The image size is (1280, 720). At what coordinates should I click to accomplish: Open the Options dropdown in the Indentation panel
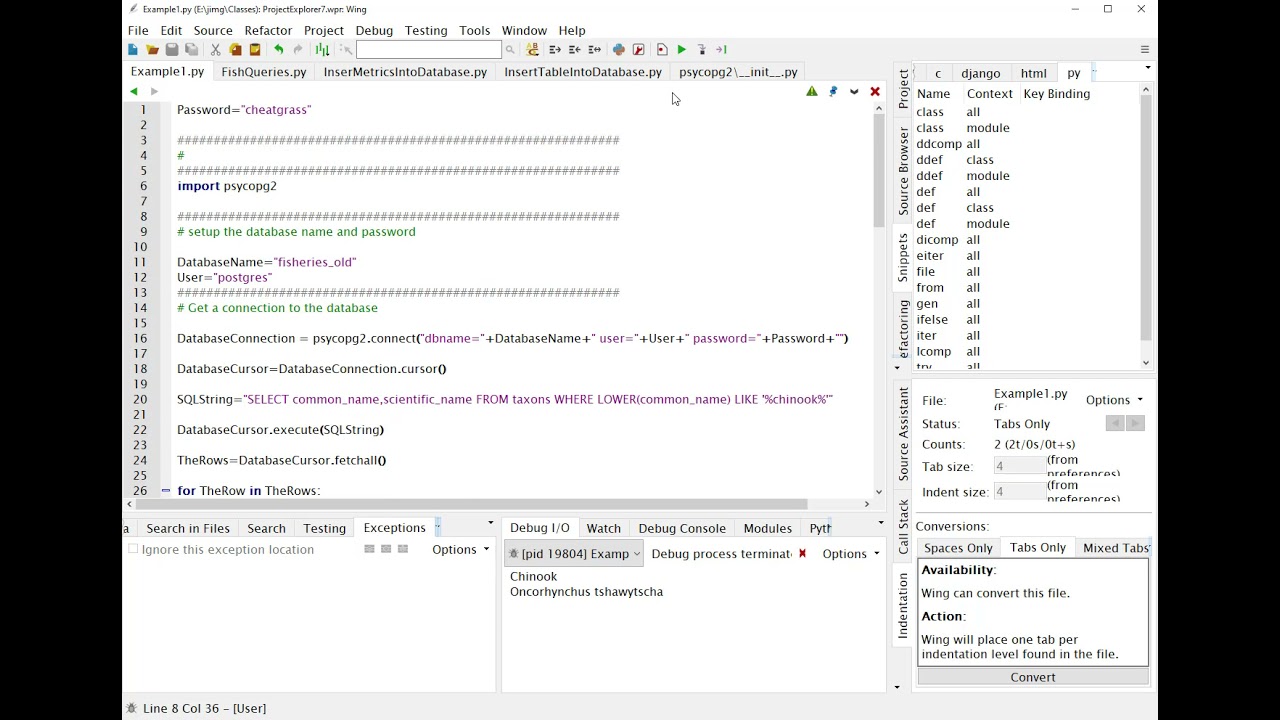(x=1114, y=400)
